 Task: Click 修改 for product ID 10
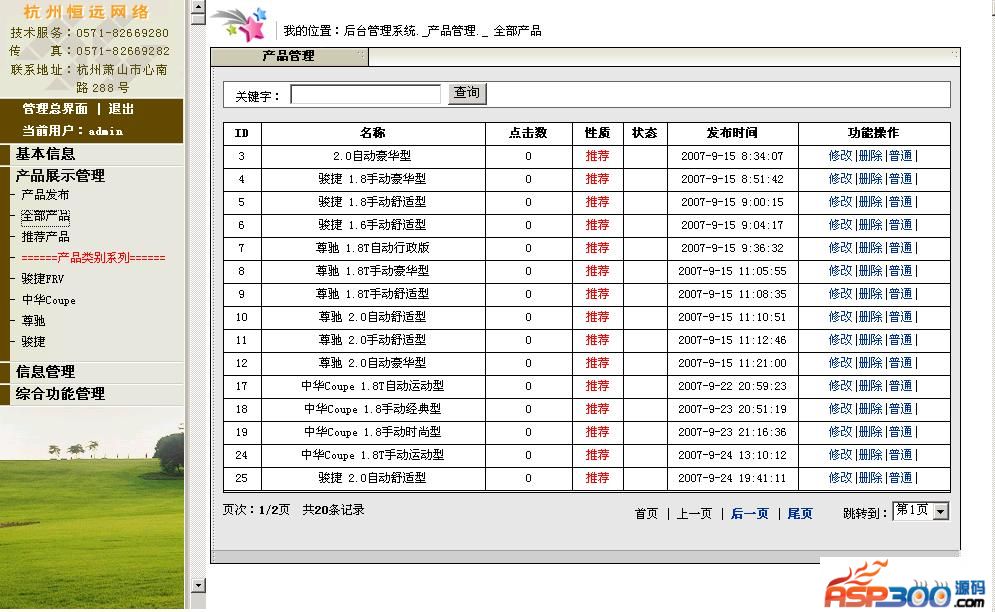click(x=840, y=317)
